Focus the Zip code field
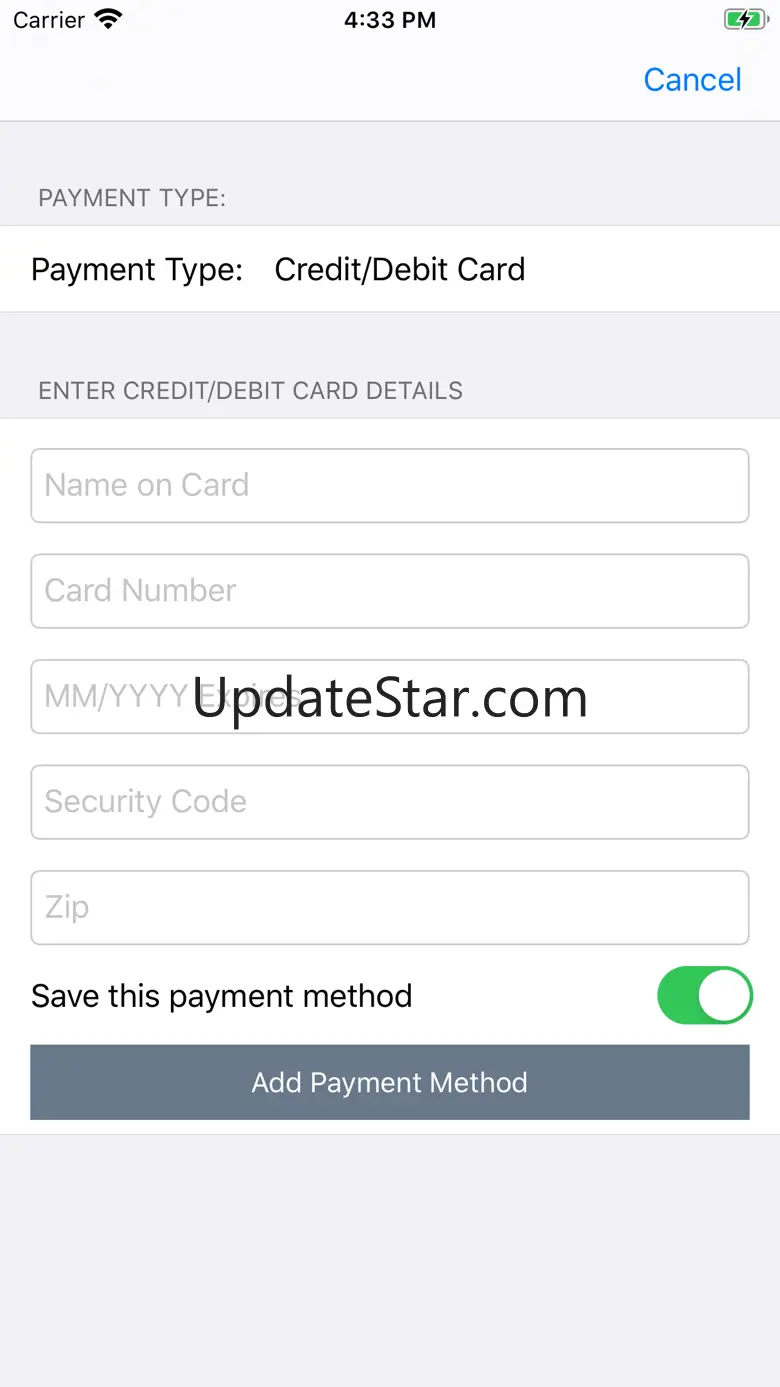The height and width of the screenshot is (1387, 780). pyautogui.click(x=390, y=907)
